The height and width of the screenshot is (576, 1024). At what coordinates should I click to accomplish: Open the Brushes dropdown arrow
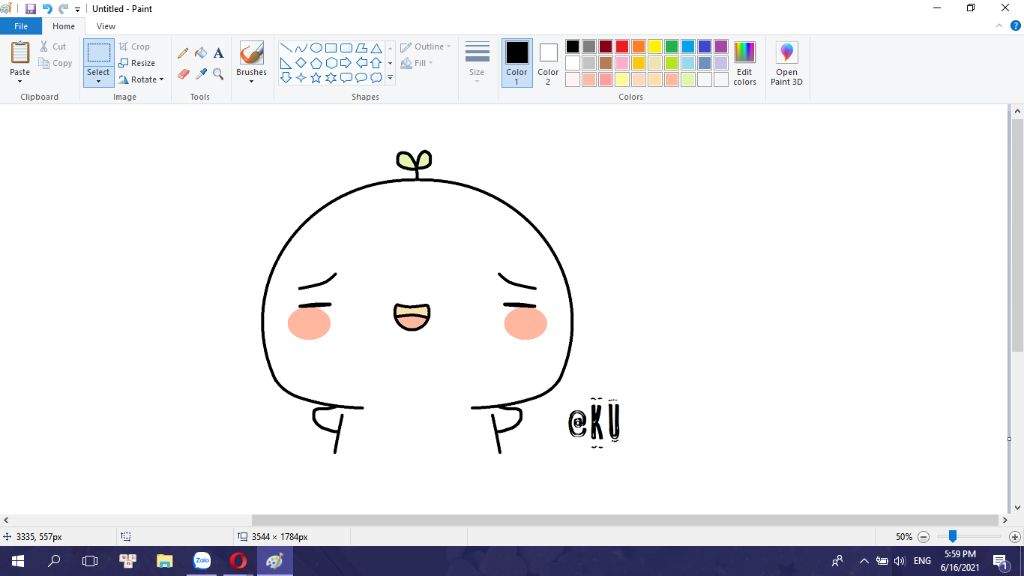(x=251, y=82)
